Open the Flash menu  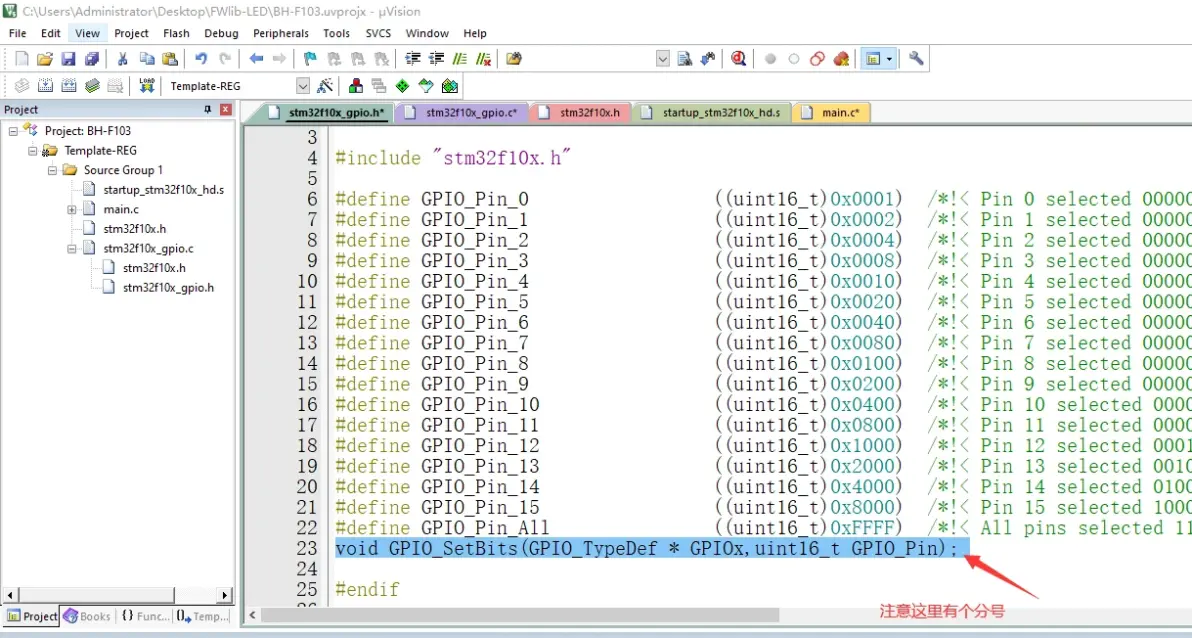(176, 33)
